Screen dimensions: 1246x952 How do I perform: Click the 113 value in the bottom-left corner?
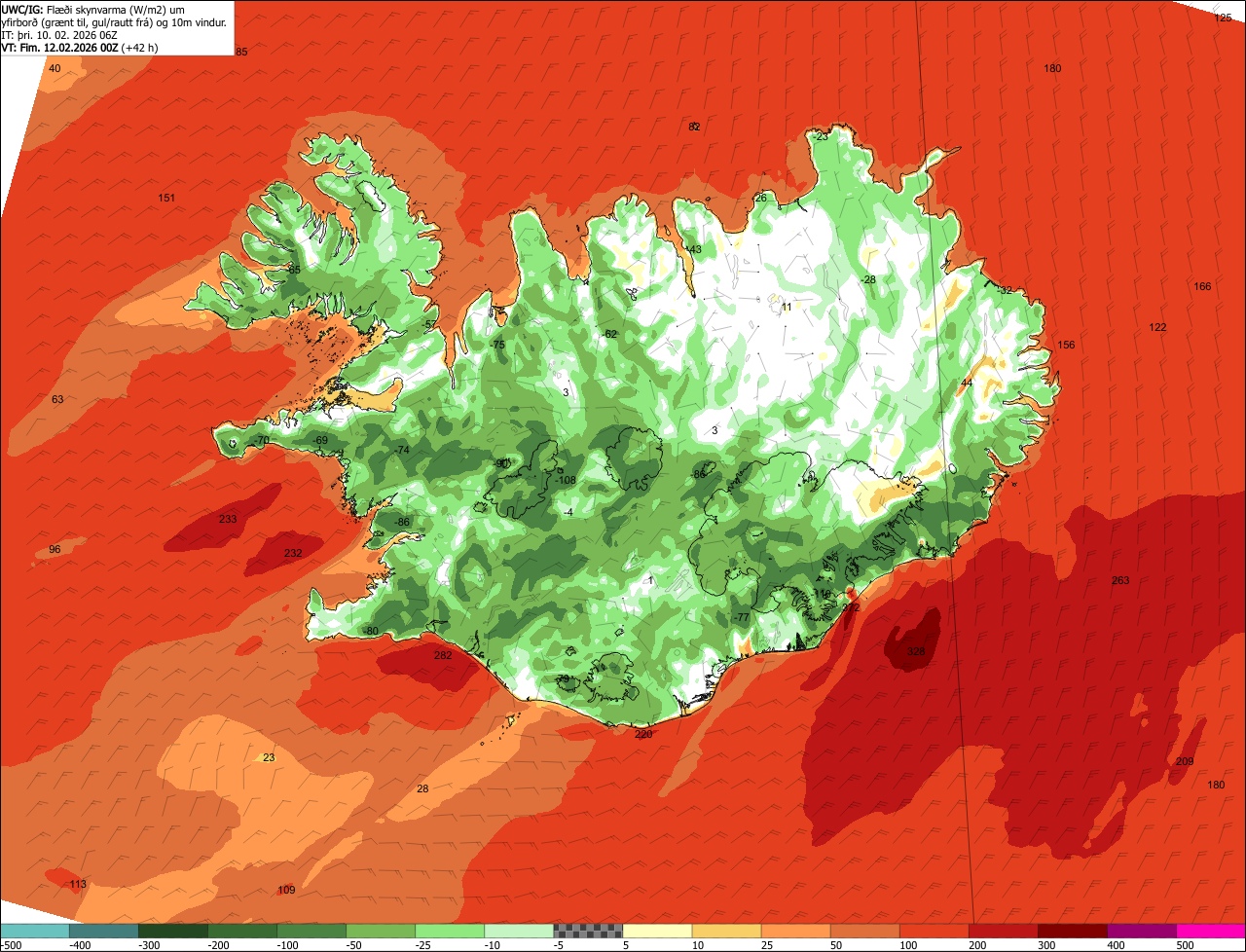tap(78, 884)
